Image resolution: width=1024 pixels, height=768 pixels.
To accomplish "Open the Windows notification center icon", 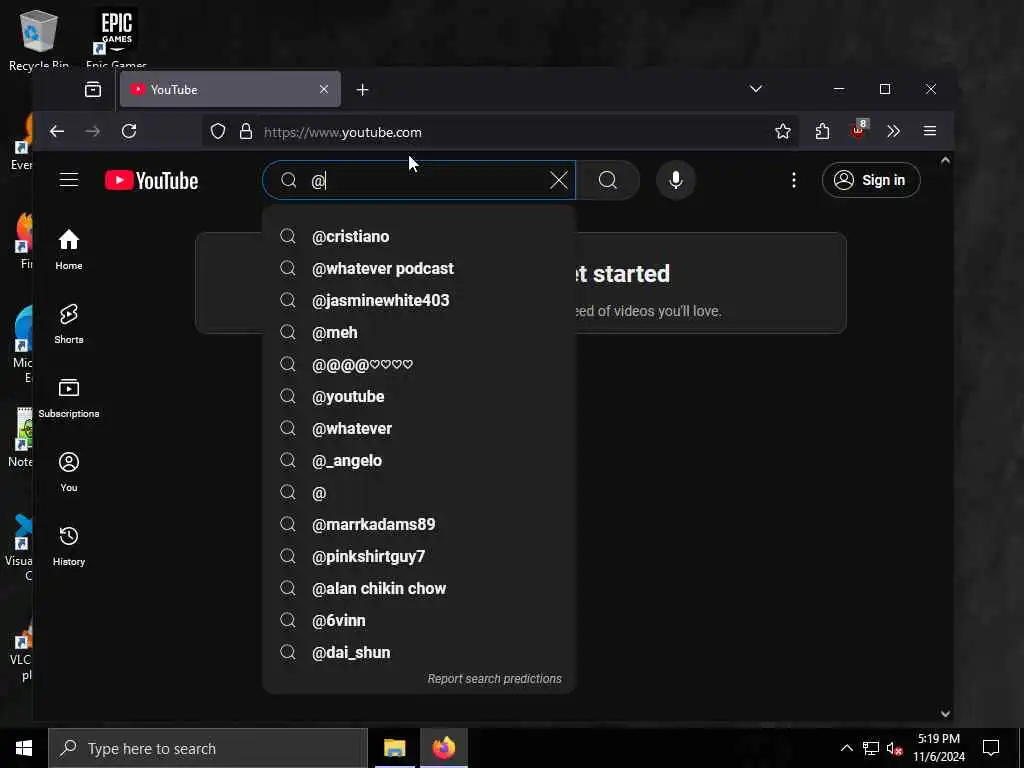I will (x=991, y=748).
